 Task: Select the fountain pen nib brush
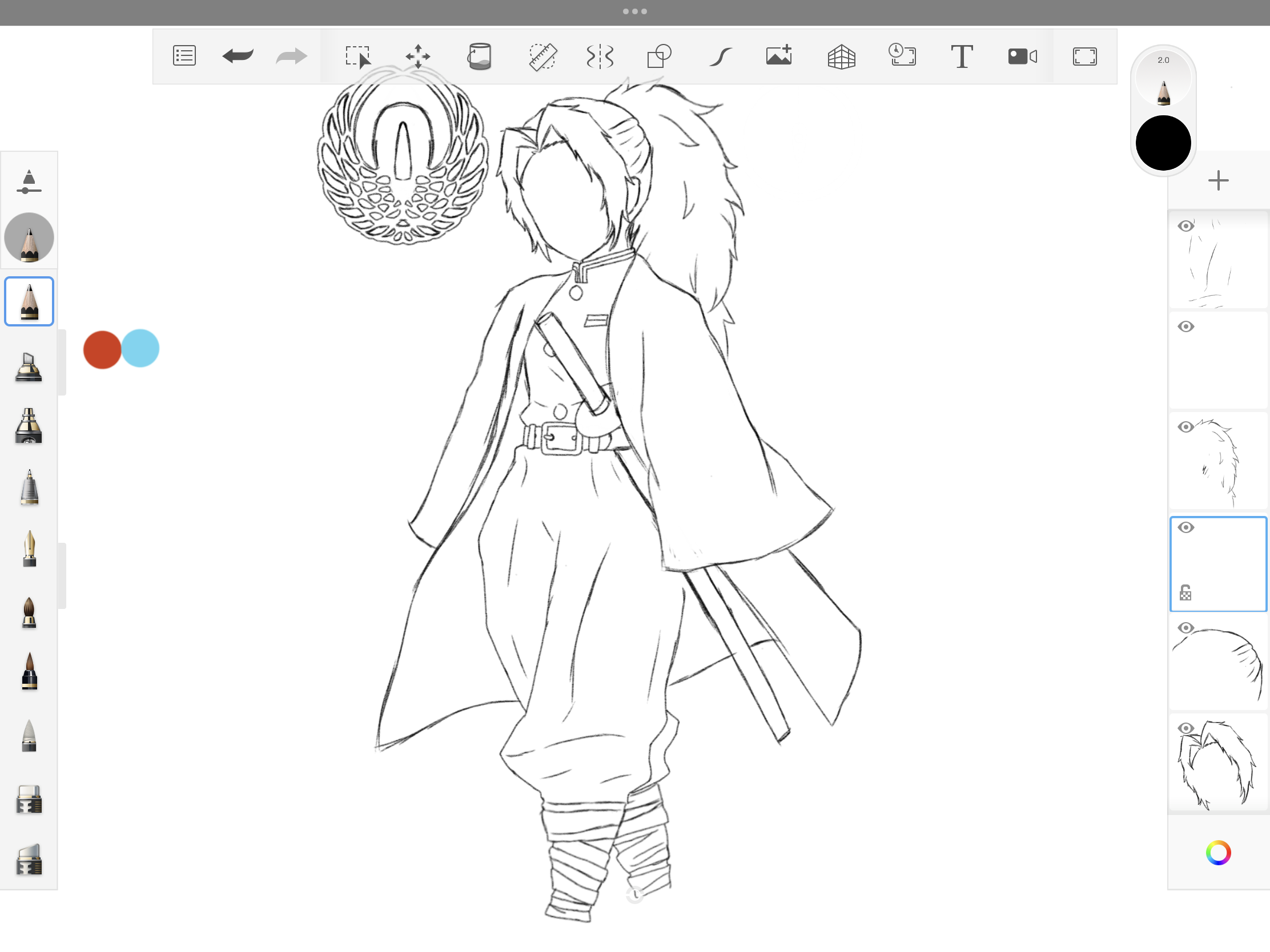29,548
